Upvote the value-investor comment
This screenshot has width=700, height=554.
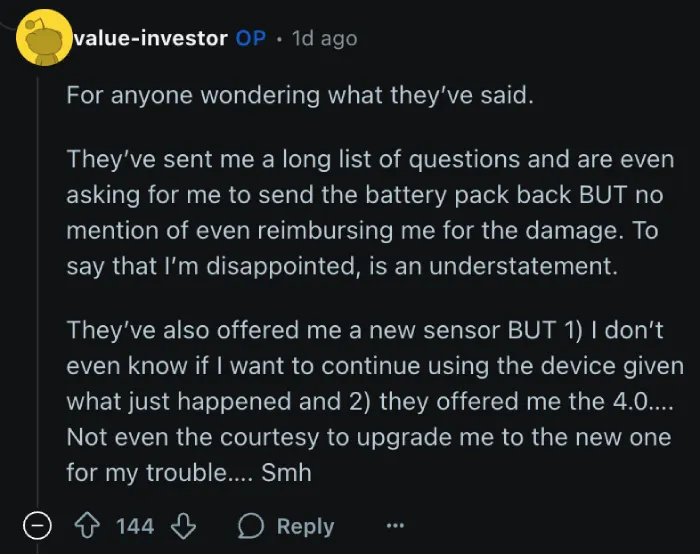coord(87,526)
